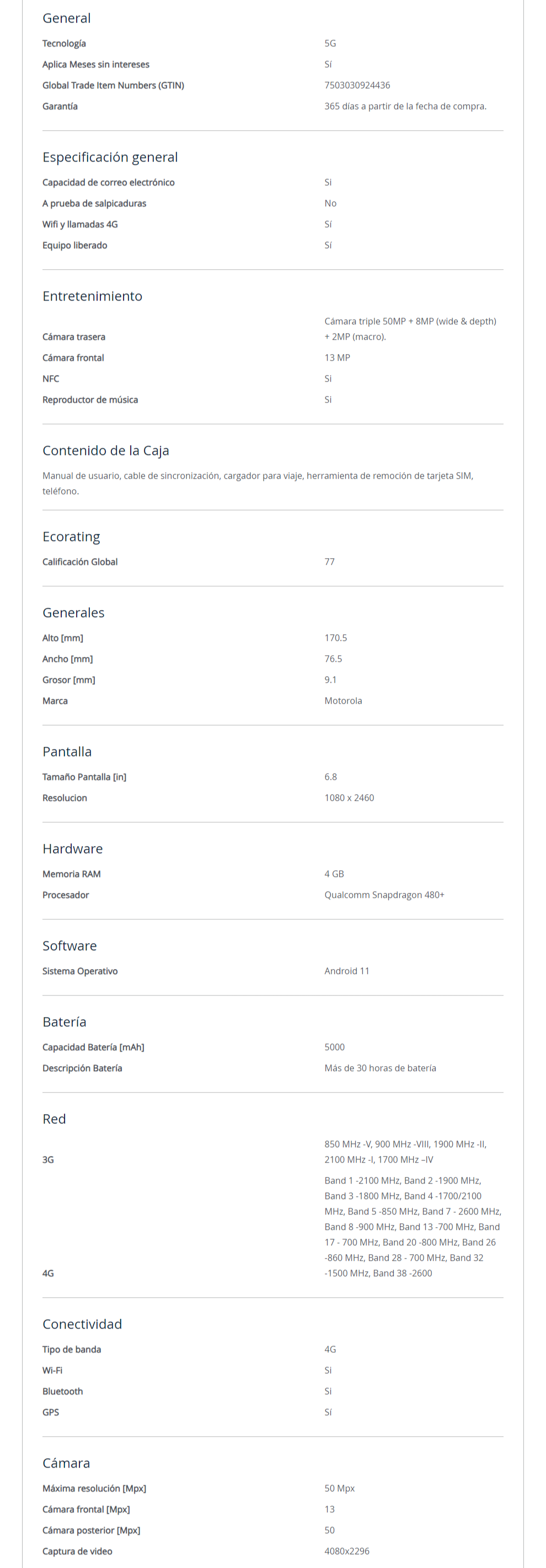Click the Conectividad section heading
Screen dimensions: 546x1568
tap(82, 1324)
